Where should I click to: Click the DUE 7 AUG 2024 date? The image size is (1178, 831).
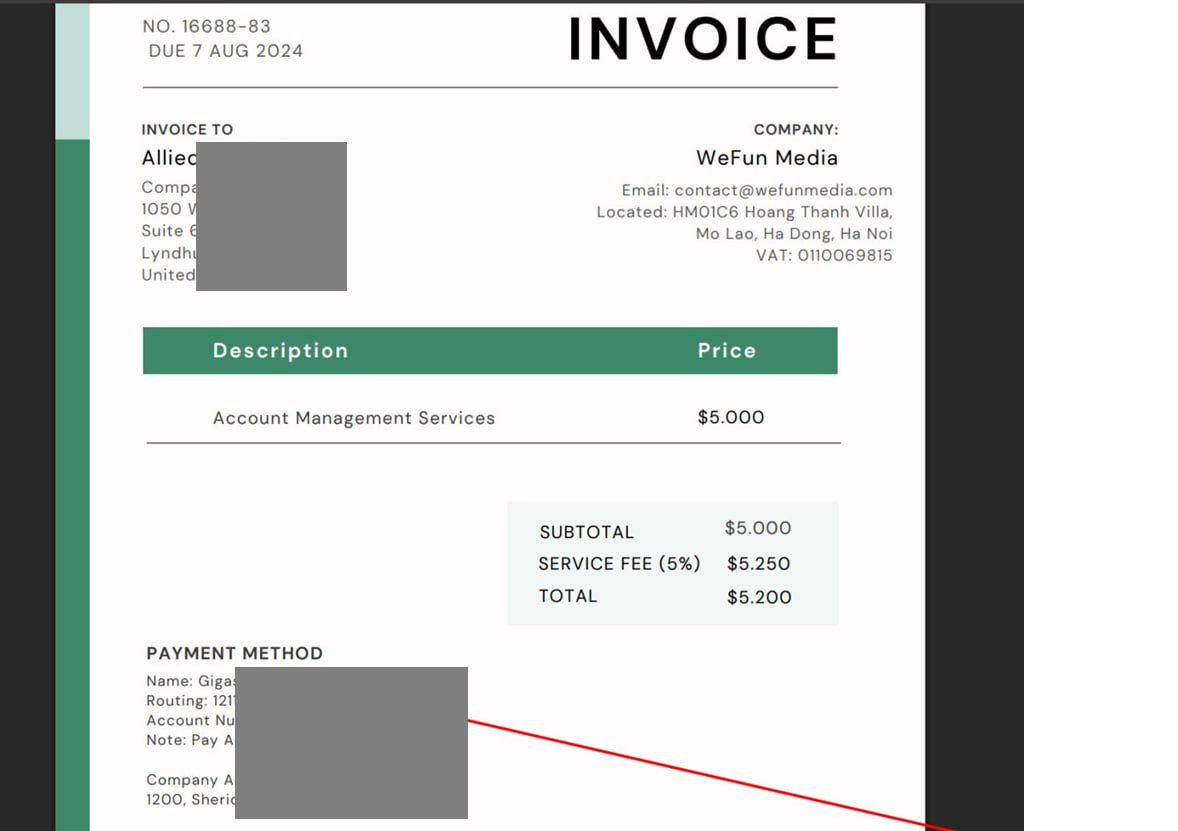(x=225, y=51)
